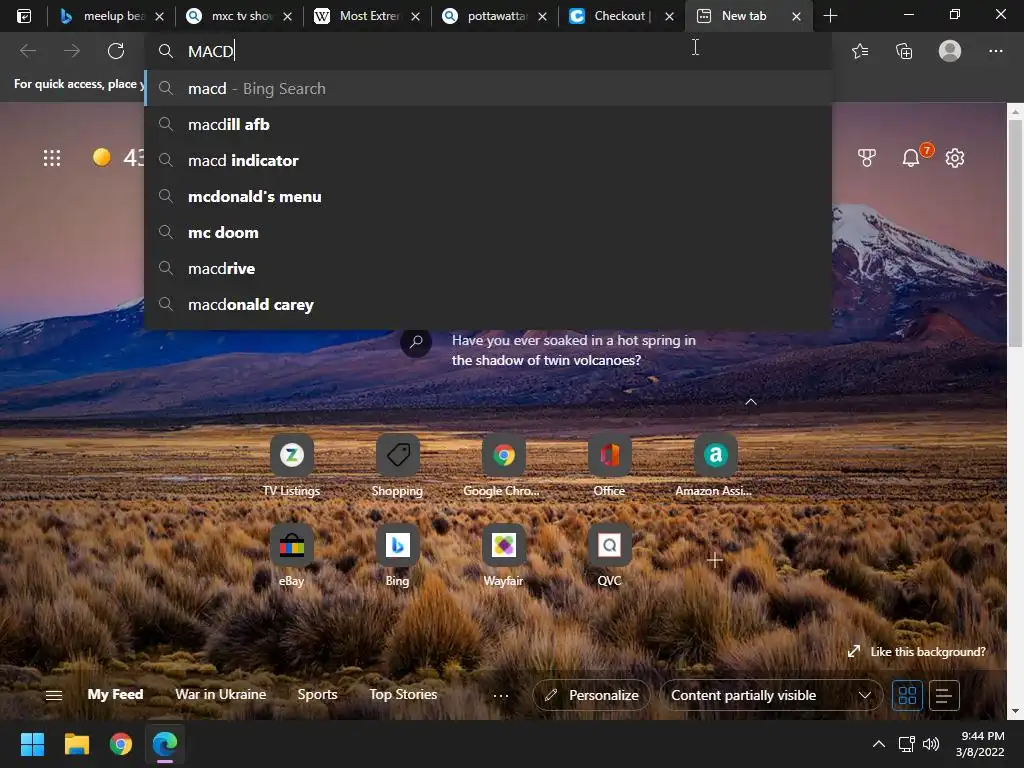The height and width of the screenshot is (768, 1024).
Task: Show hidden system tray icons
Action: tap(879, 744)
